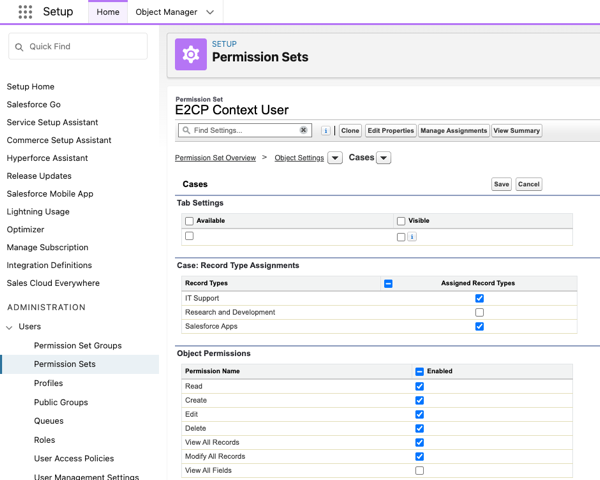This screenshot has width=600, height=480.
Task: Uncheck the Edit permission
Action: (x=419, y=415)
